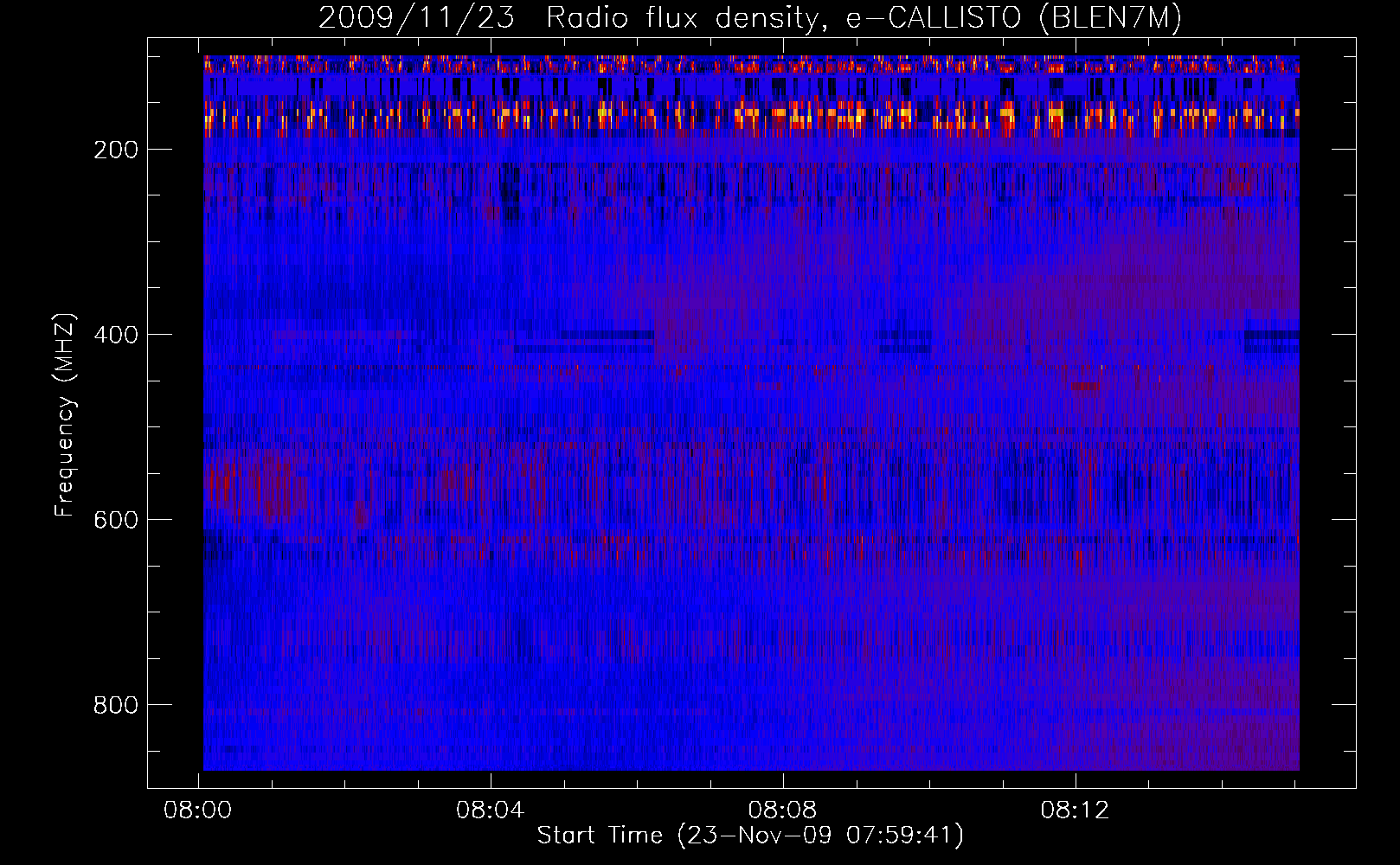
Task: Select the 'Start Time (23-Nov-09 07:59:41)' label
Action: [x=750, y=836]
